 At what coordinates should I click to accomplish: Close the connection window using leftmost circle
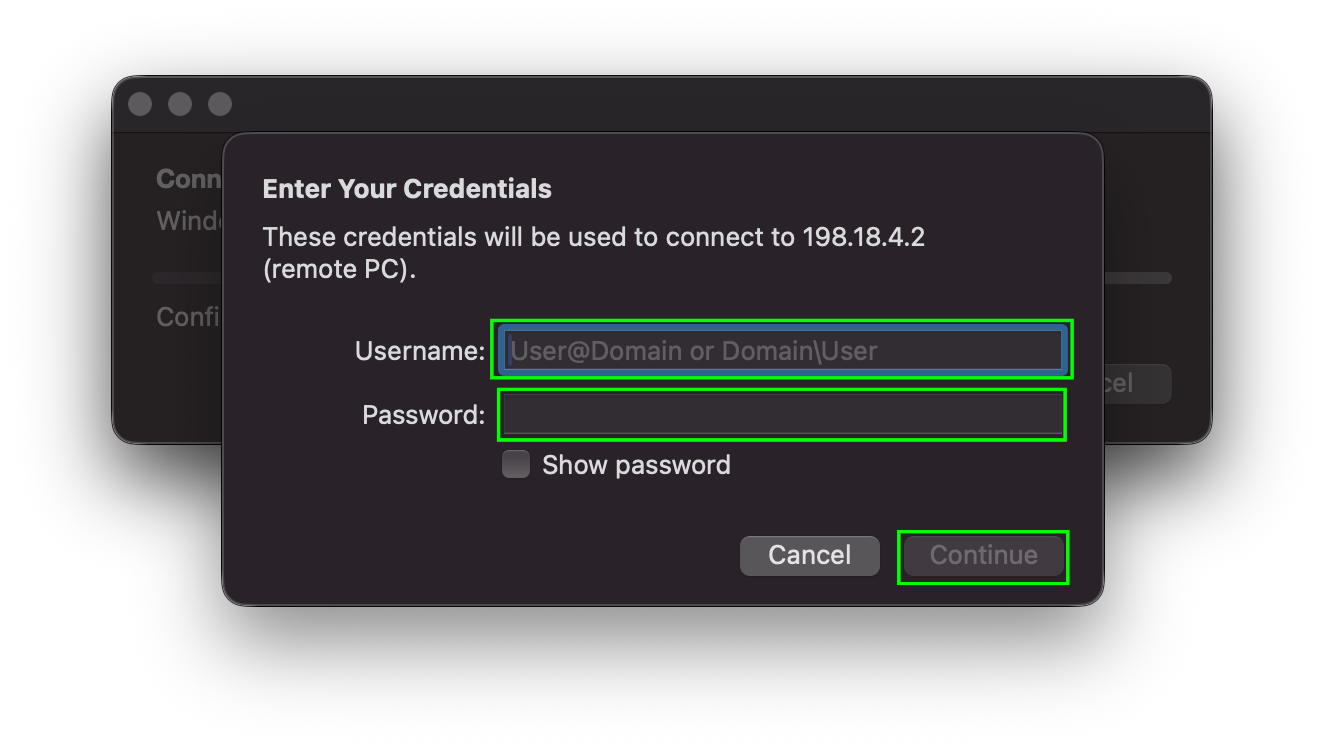click(x=140, y=104)
